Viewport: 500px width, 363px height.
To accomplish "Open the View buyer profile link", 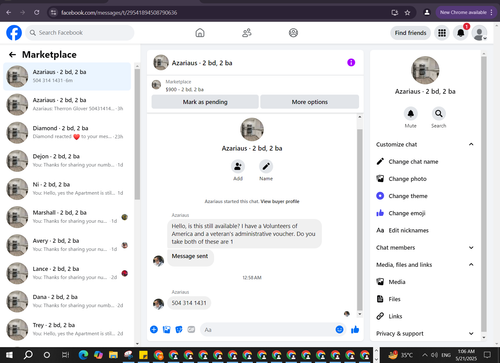I will tap(280, 201).
